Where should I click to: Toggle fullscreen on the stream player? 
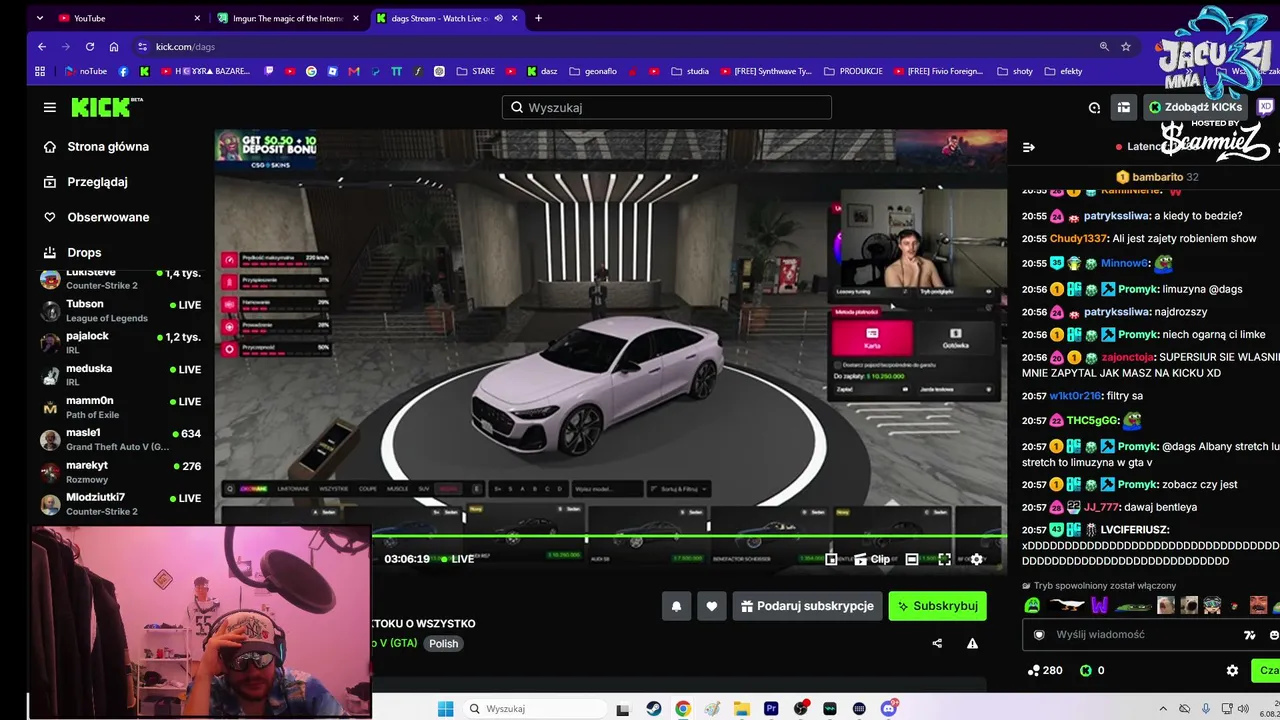[x=944, y=559]
